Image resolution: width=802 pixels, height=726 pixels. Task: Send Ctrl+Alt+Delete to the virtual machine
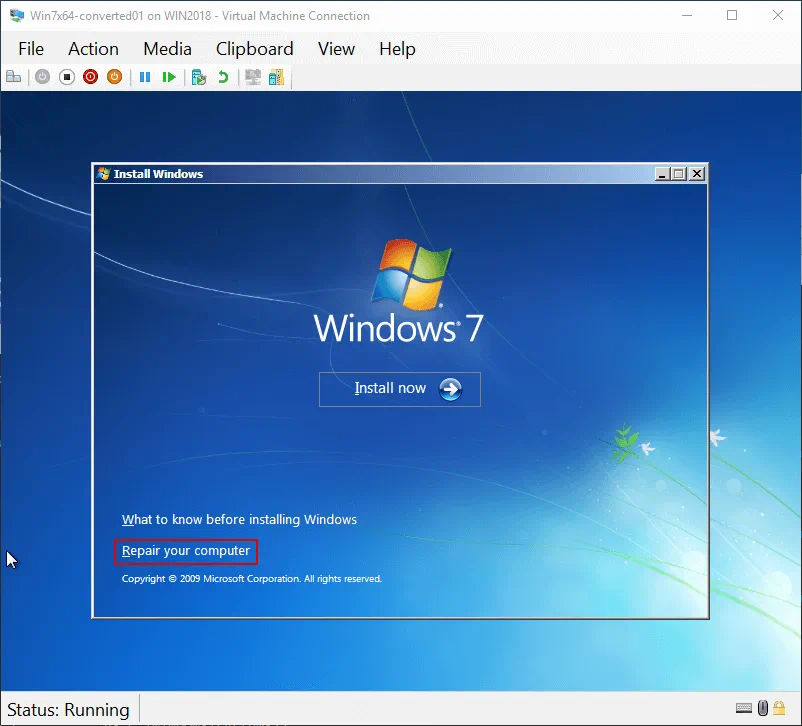click(14, 77)
